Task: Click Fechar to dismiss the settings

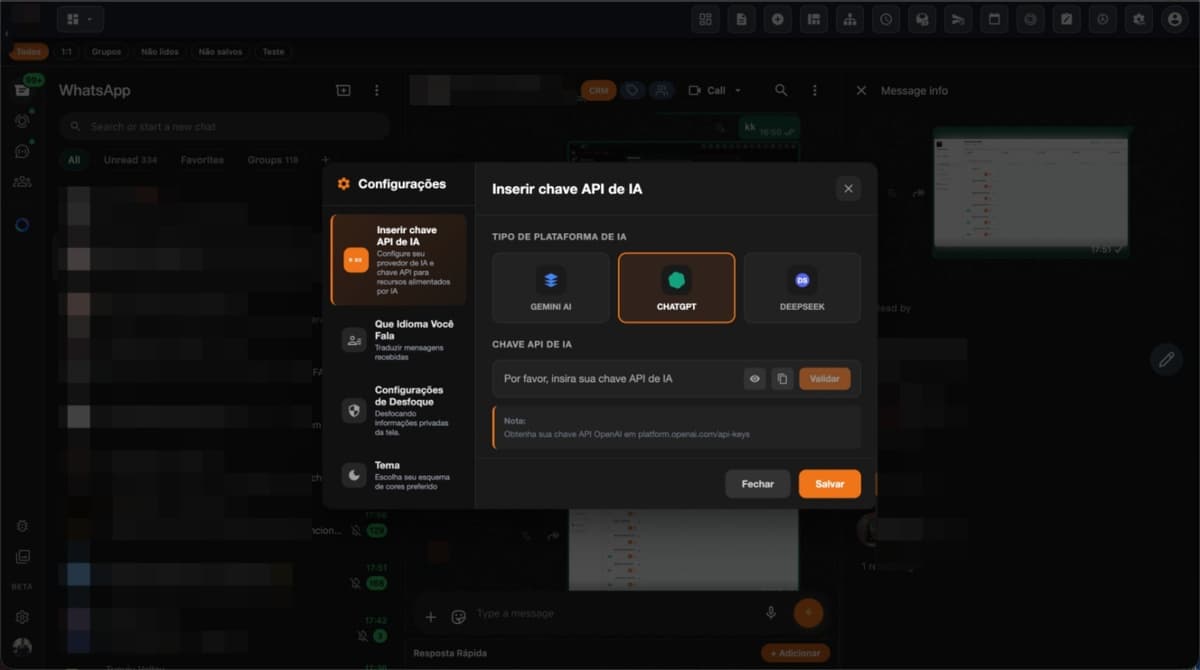Action: [x=757, y=484]
